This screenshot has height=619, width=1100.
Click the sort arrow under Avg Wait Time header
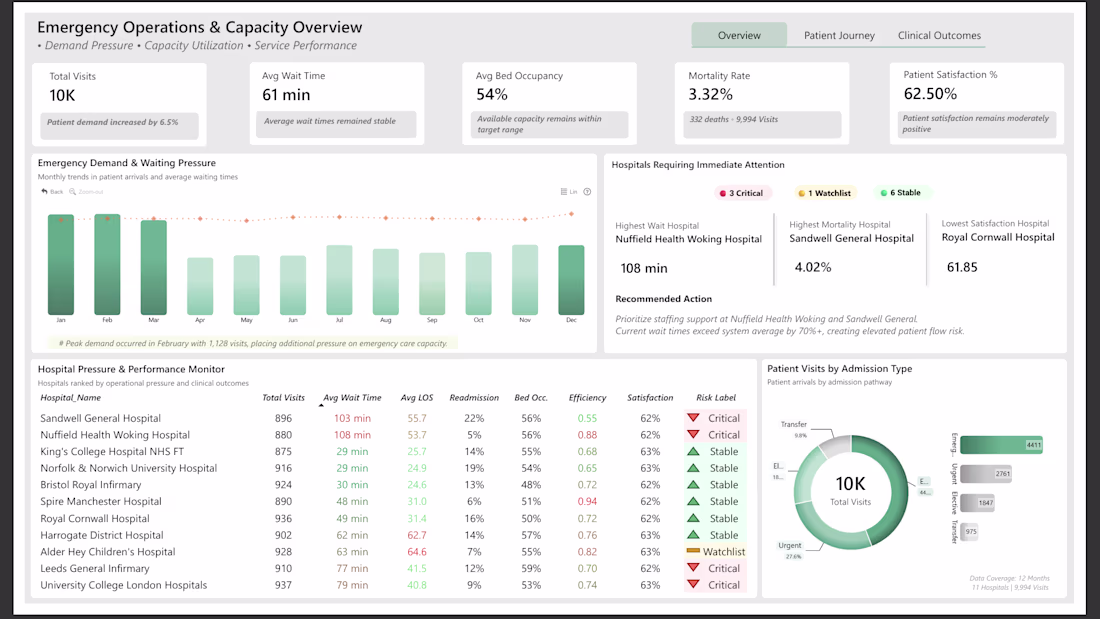tap(321, 405)
